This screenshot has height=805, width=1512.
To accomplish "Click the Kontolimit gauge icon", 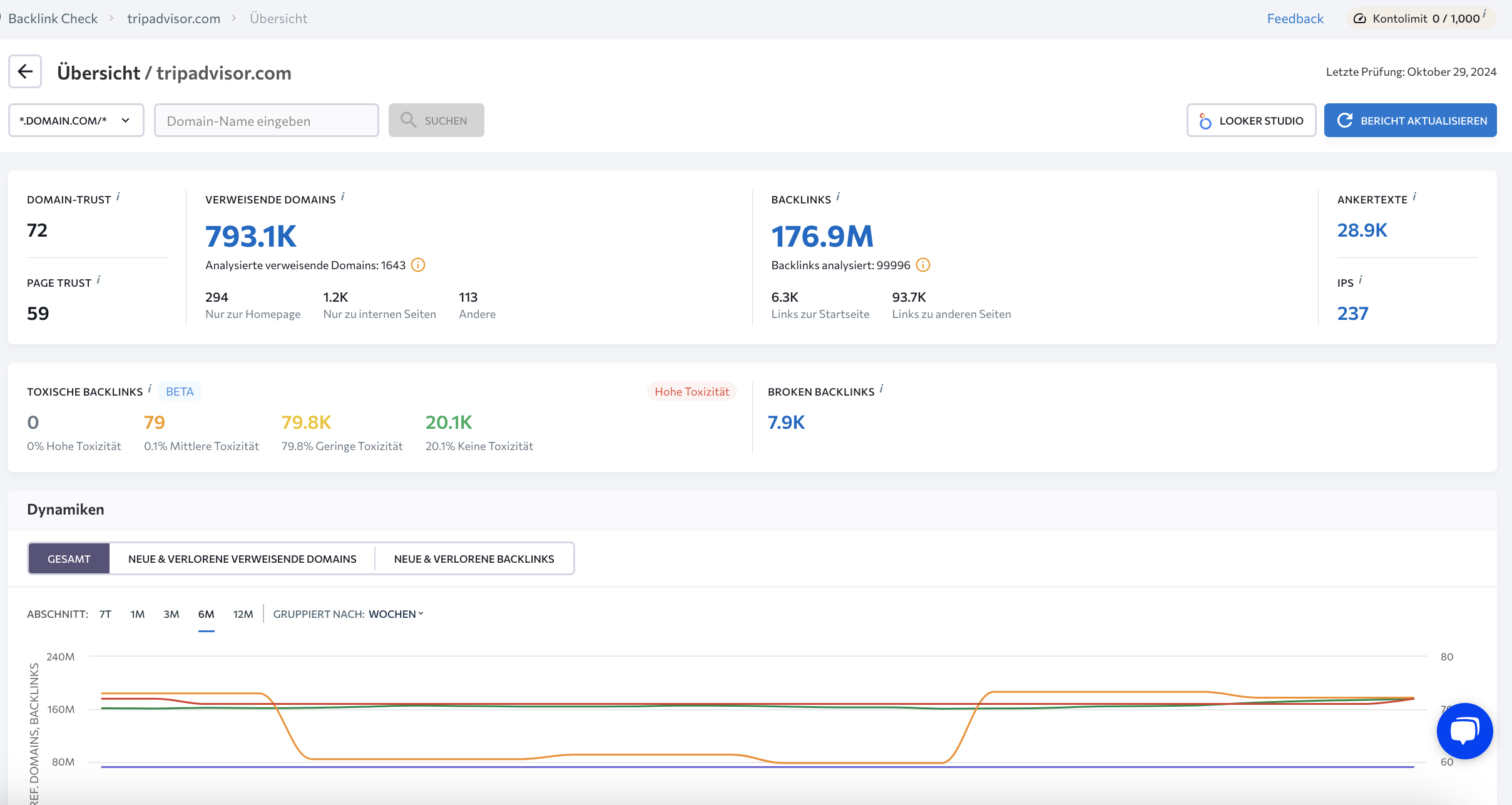I will tap(1359, 19).
